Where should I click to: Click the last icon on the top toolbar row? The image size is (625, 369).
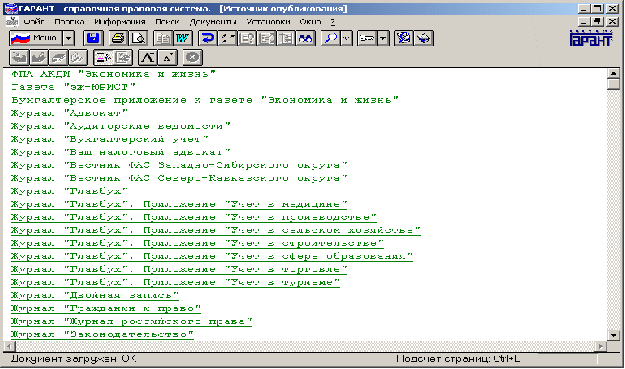(x=424, y=38)
